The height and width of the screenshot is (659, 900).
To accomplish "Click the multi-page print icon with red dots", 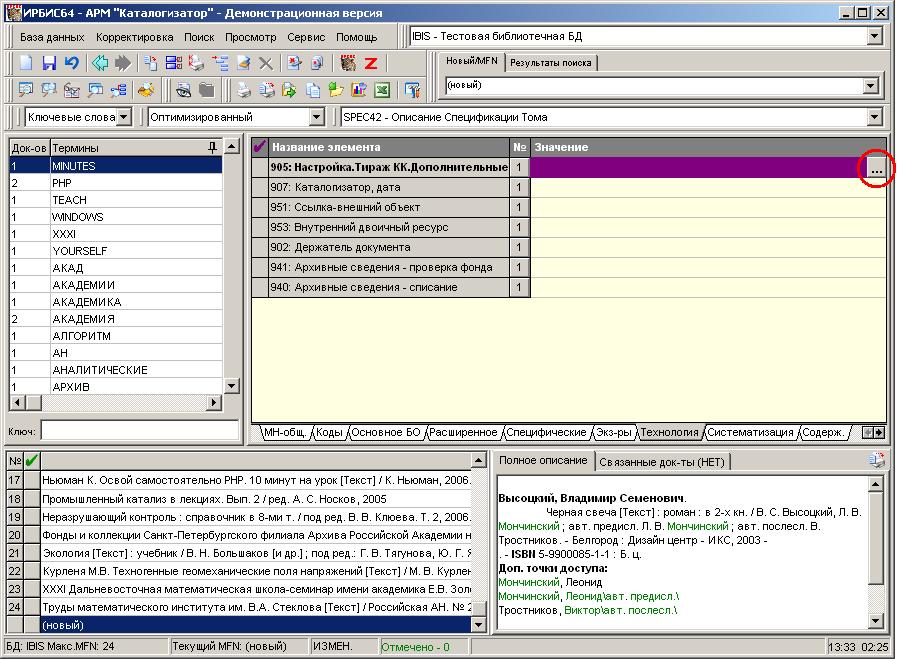I will click(x=267, y=90).
